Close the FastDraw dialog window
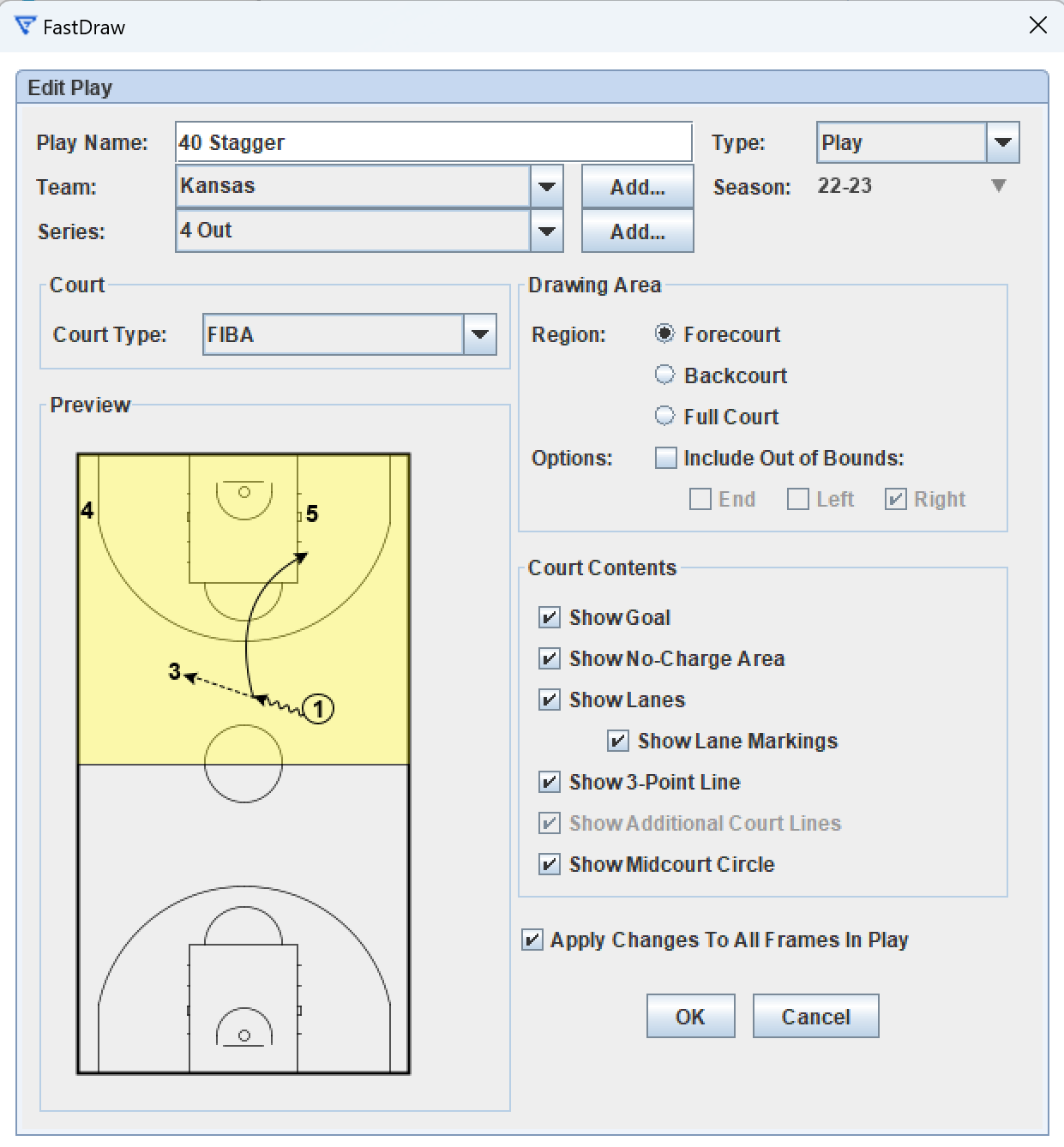Image resolution: width=1064 pixels, height=1147 pixels. click(1037, 26)
